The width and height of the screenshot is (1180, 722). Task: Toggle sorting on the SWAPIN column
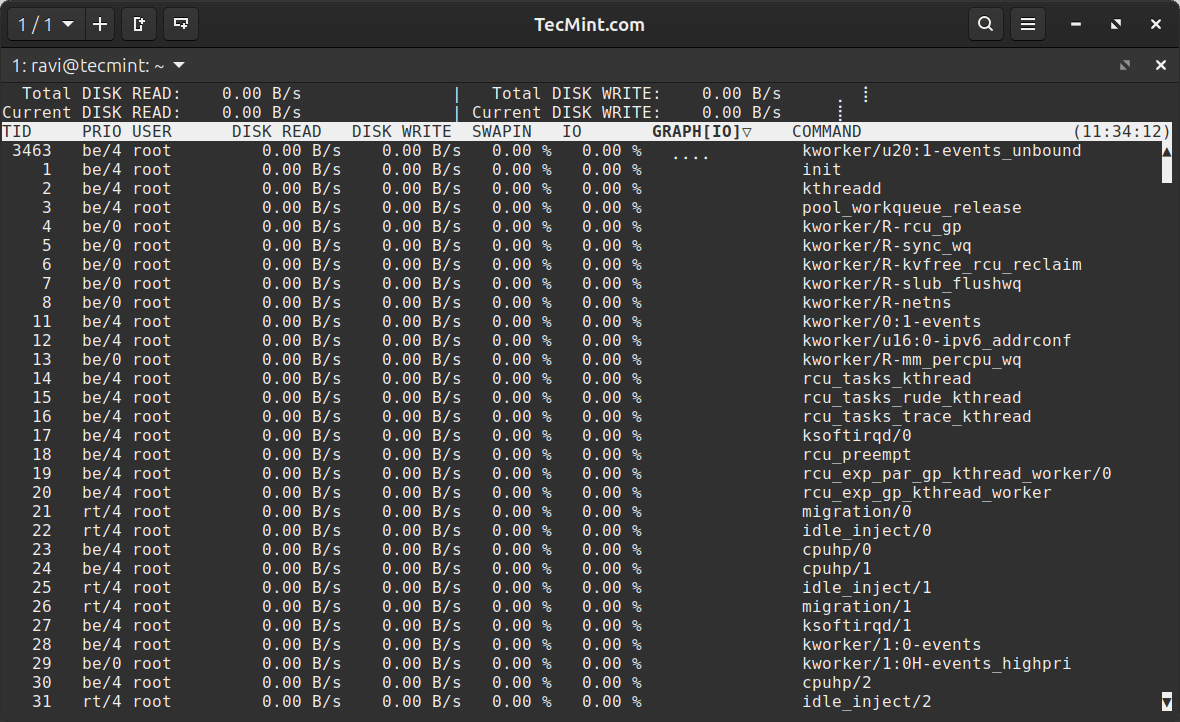501,131
